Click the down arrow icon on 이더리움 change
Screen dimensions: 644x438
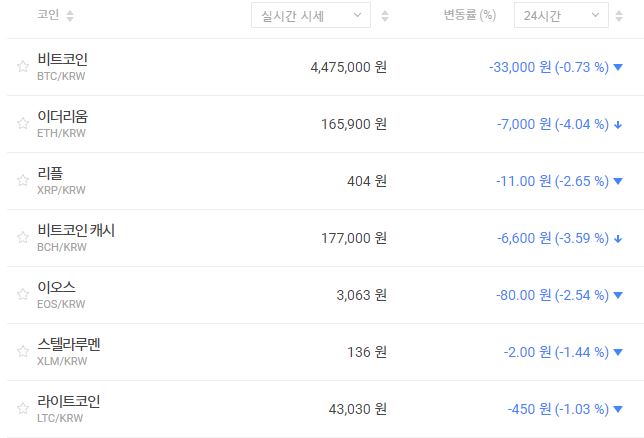point(618,125)
